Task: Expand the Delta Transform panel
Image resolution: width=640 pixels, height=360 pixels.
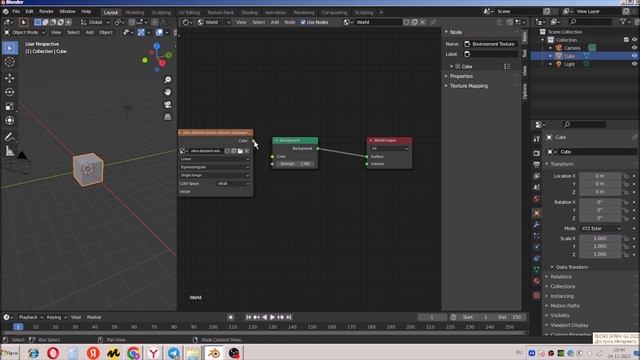Action: click(x=571, y=267)
